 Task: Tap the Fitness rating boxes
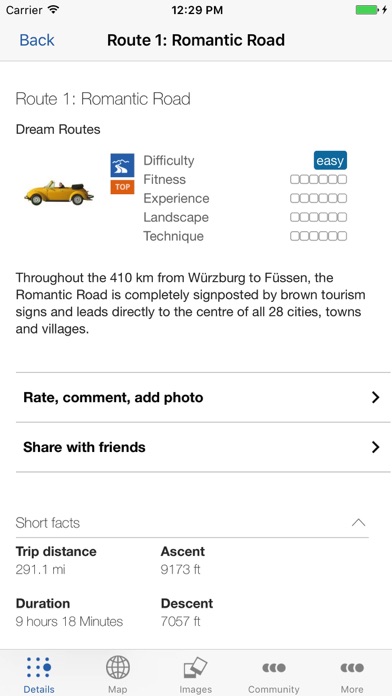click(318, 180)
